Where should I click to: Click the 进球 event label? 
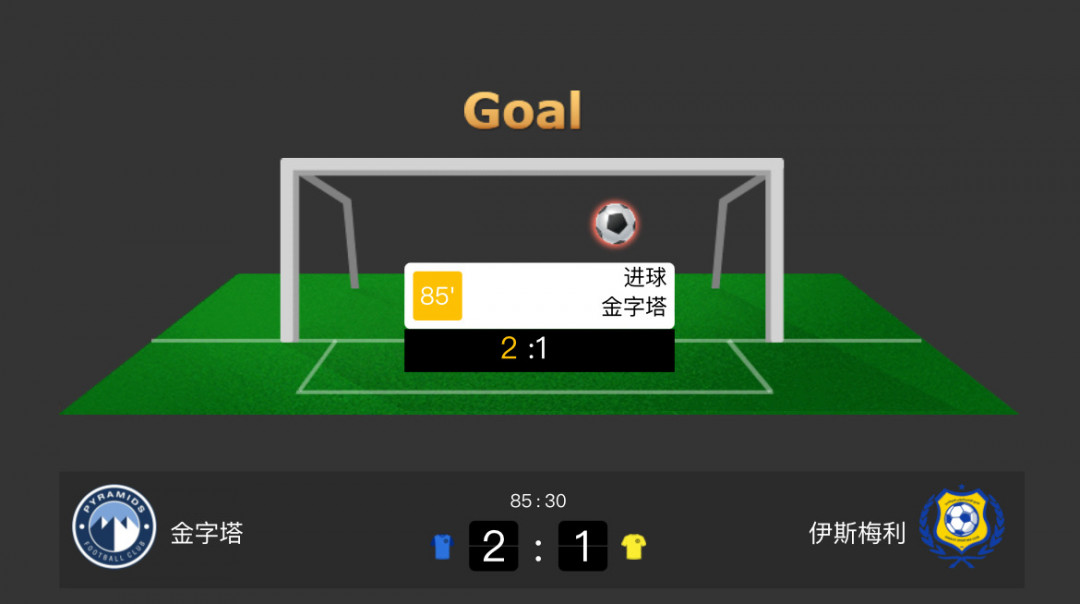click(645, 278)
